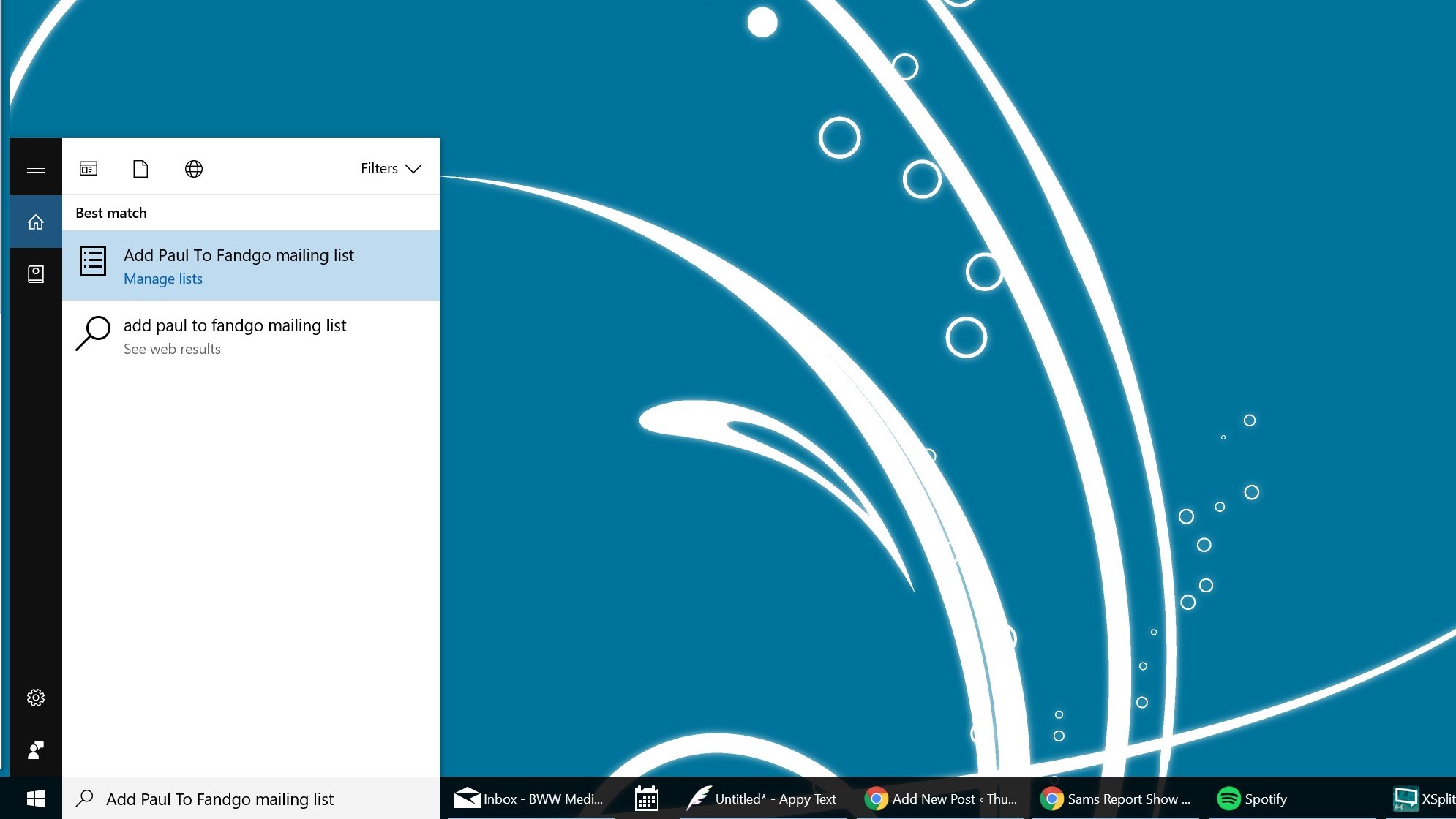The height and width of the screenshot is (819, 1456).
Task: Expand the Cortana hamburger menu
Action: pos(35,168)
